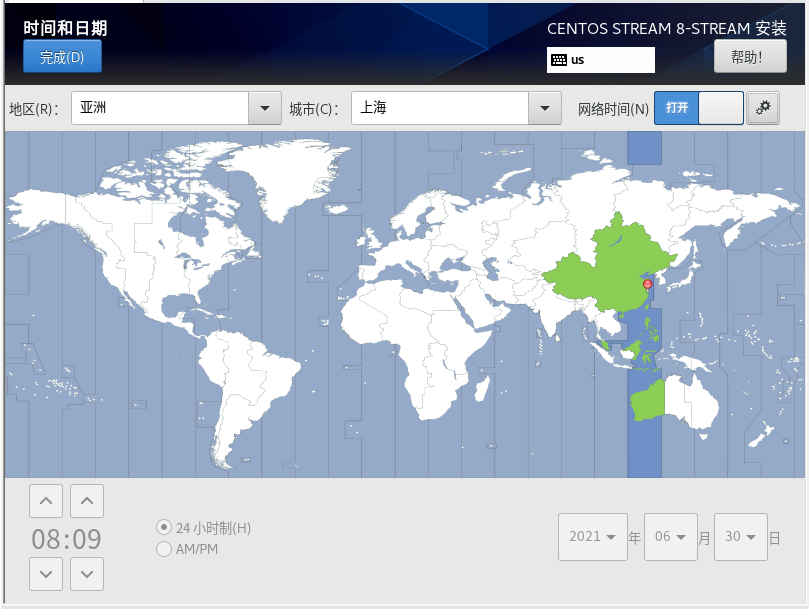Select the AM/PM radio button
810x609 pixels.
point(164,549)
